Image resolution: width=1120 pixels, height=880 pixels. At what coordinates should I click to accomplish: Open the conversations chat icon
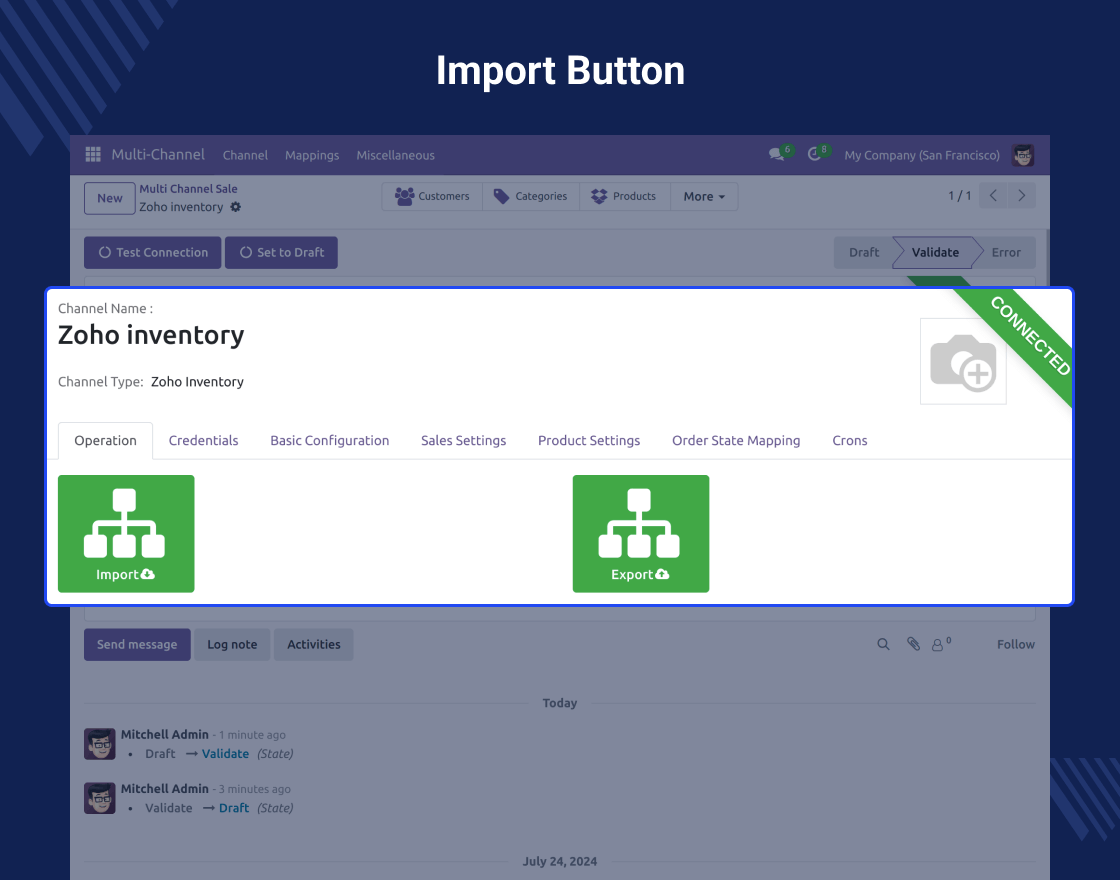[x=776, y=154]
